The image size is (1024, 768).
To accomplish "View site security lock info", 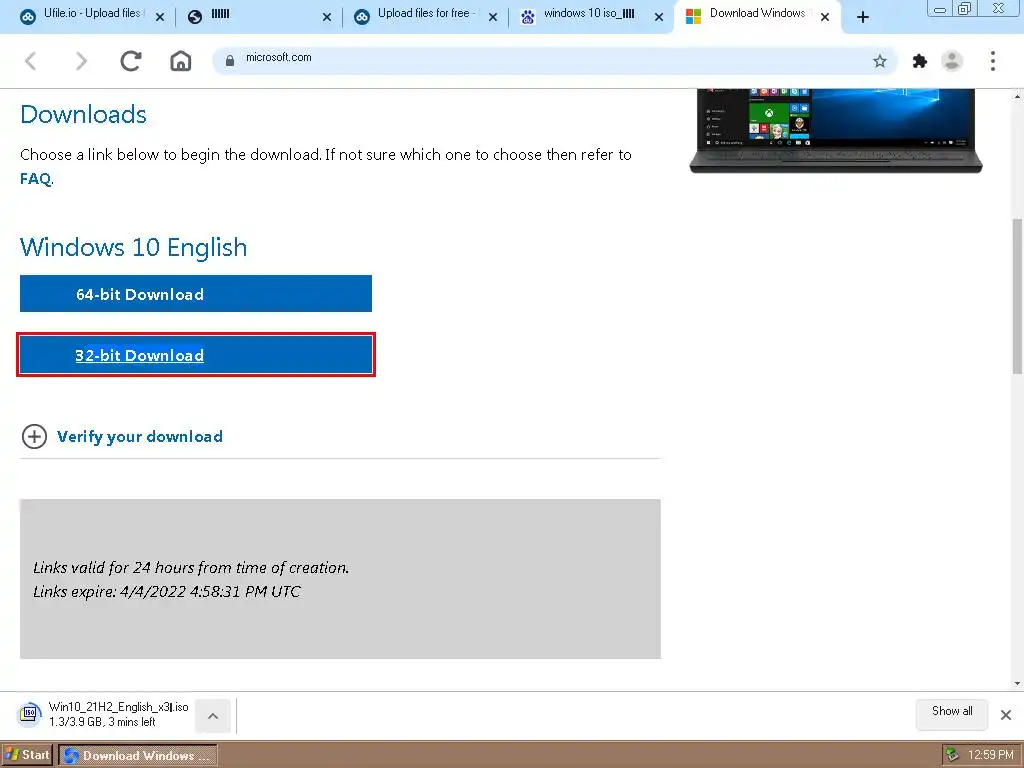I will click(230, 61).
